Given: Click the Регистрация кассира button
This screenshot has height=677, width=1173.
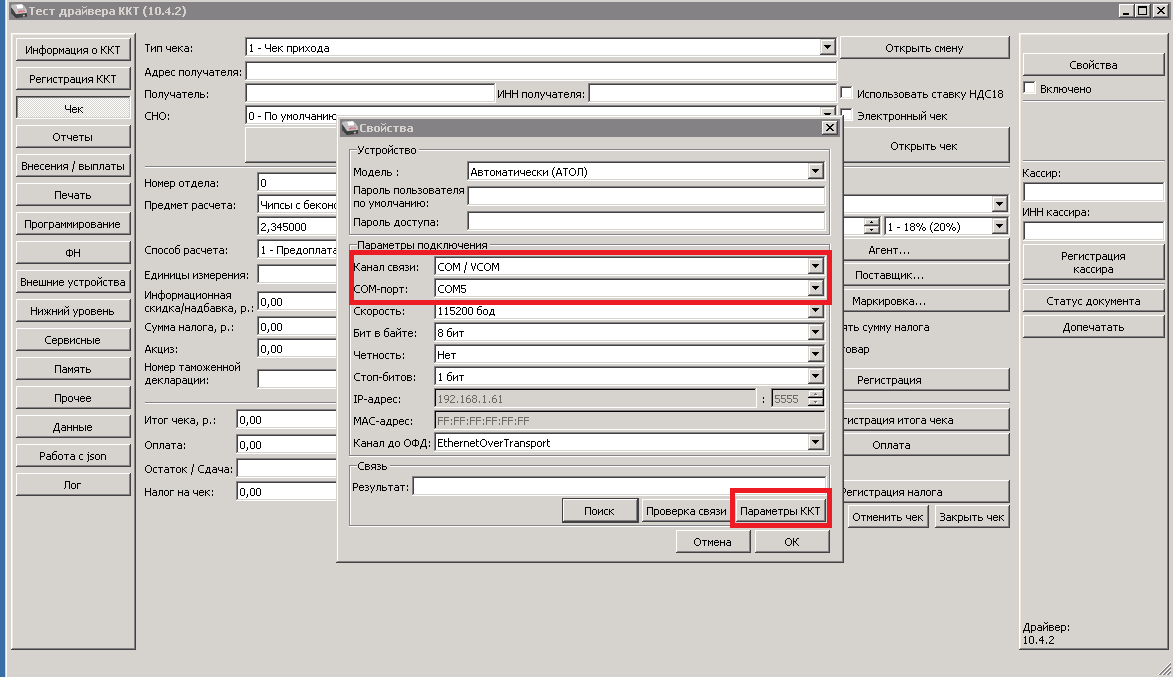Looking at the screenshot, I should coord(1093,263).
